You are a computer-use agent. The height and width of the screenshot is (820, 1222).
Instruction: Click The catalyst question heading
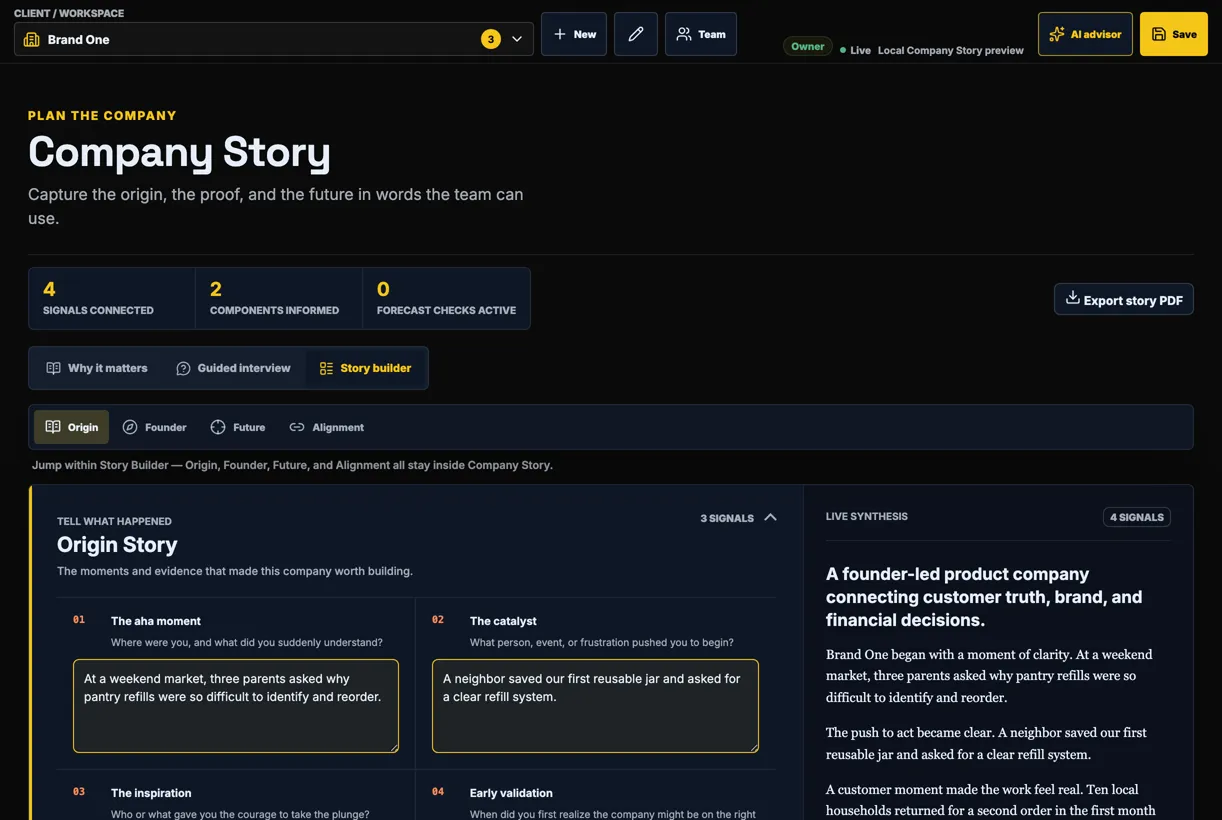pos(503,621)
